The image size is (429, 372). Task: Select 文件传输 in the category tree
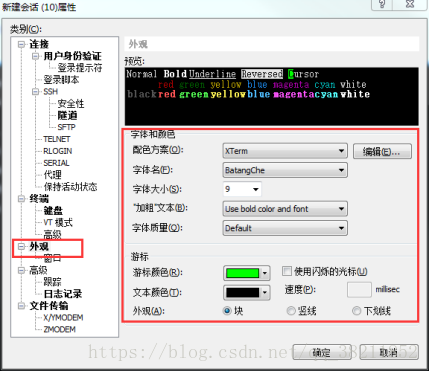49,306
